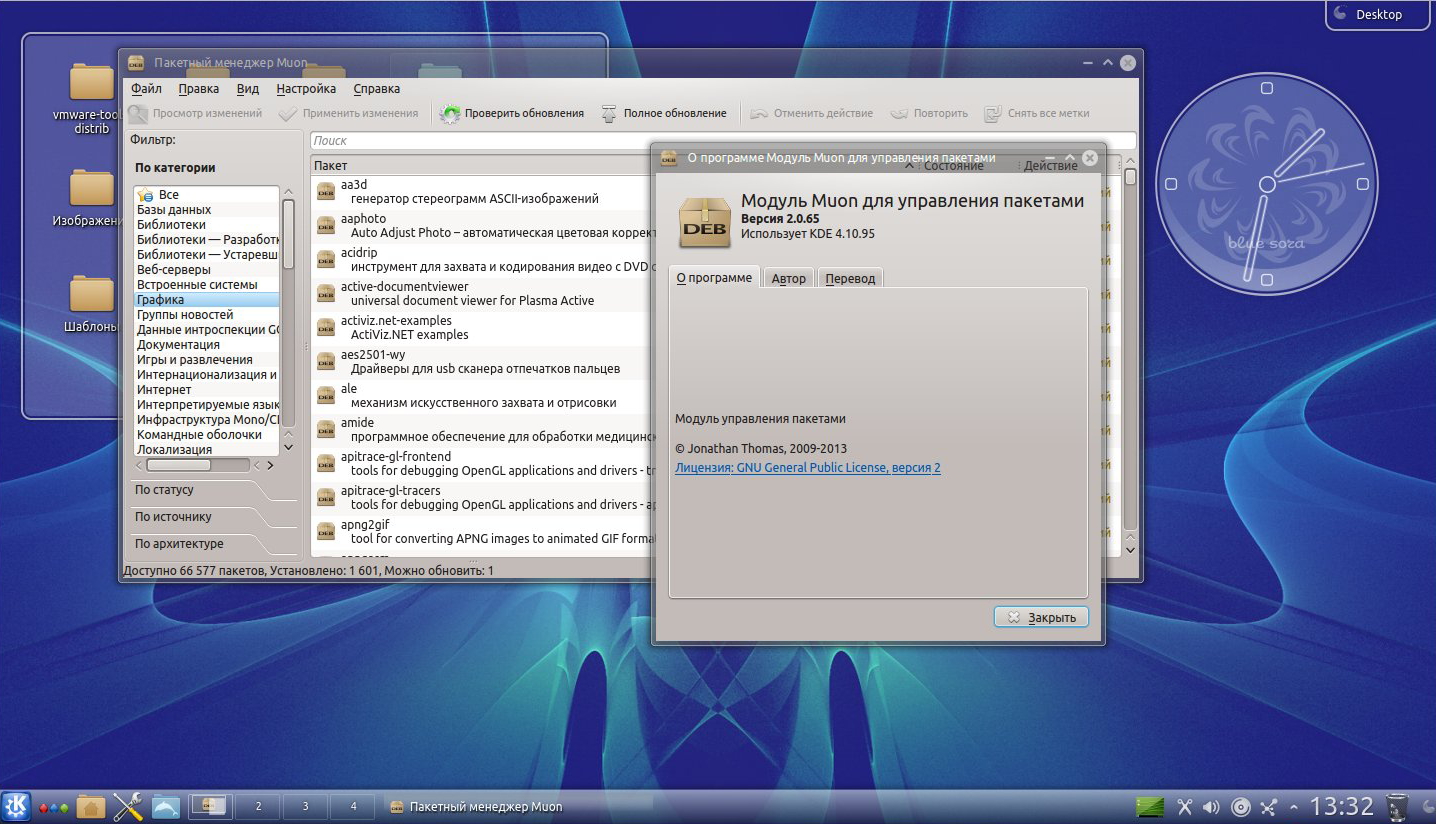Click the aes2501-wy package icon
This screenshot has height=824, width=1436.
coord(326,362)
